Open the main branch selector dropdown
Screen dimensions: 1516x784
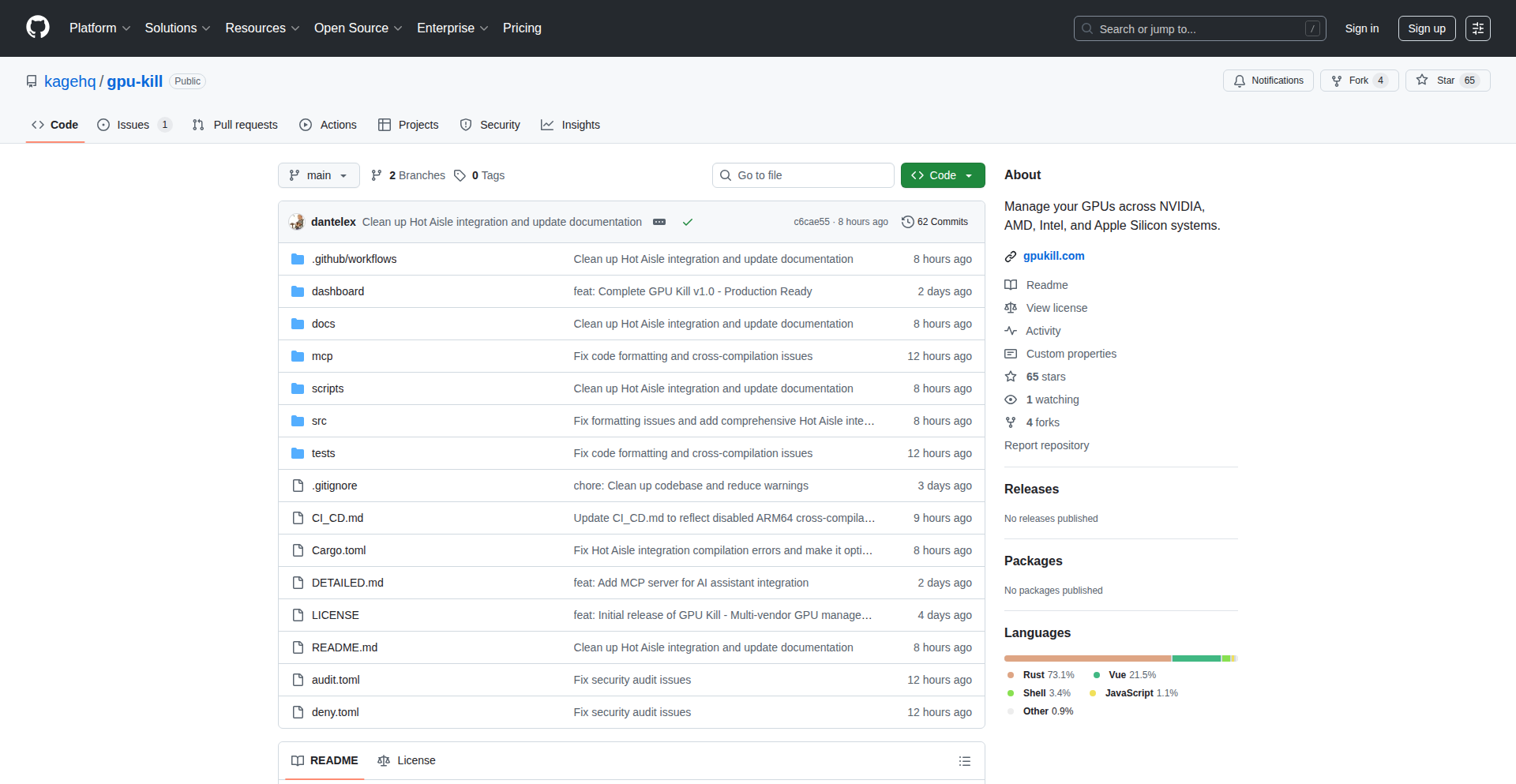pyautogui.click(x=318, y=175)
